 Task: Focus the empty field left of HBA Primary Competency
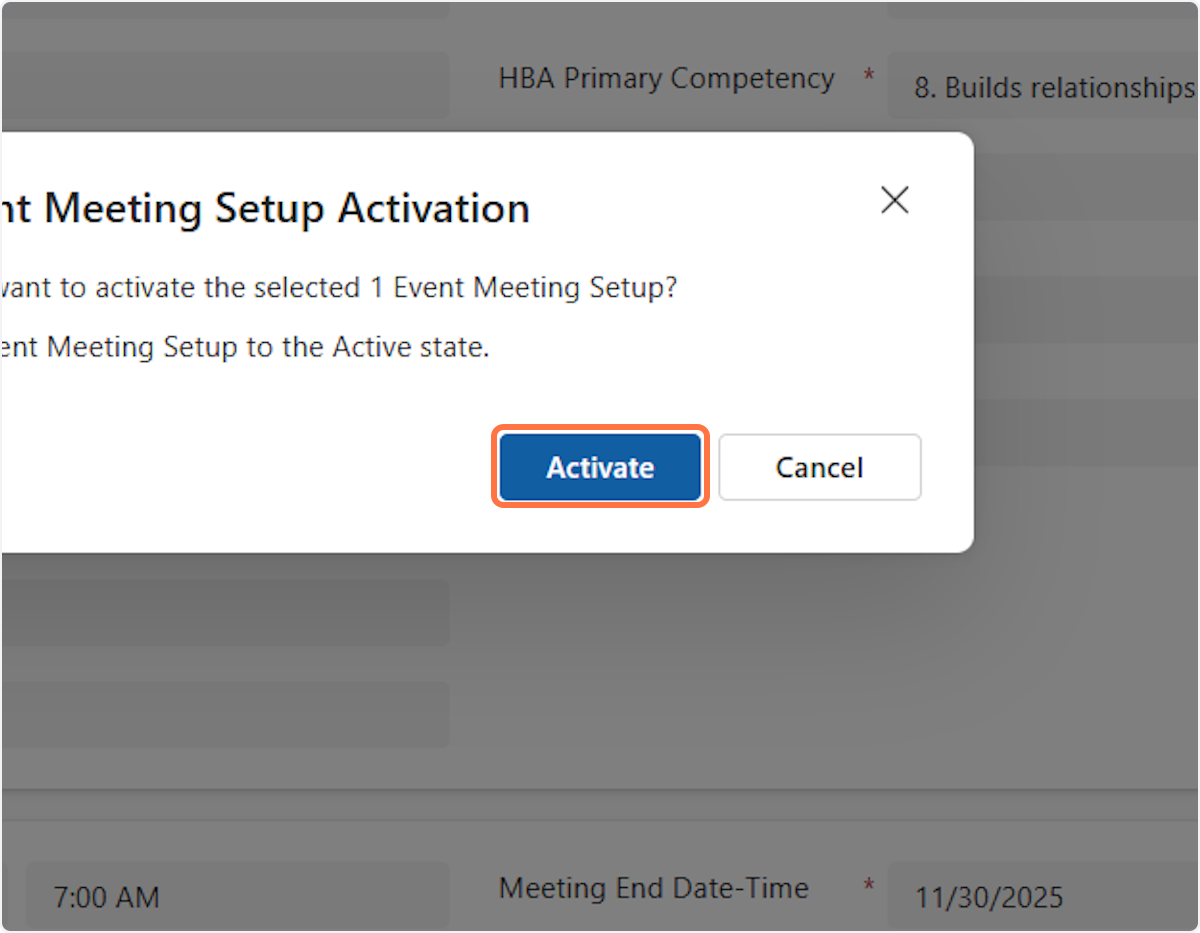click(x=225, y=86)
